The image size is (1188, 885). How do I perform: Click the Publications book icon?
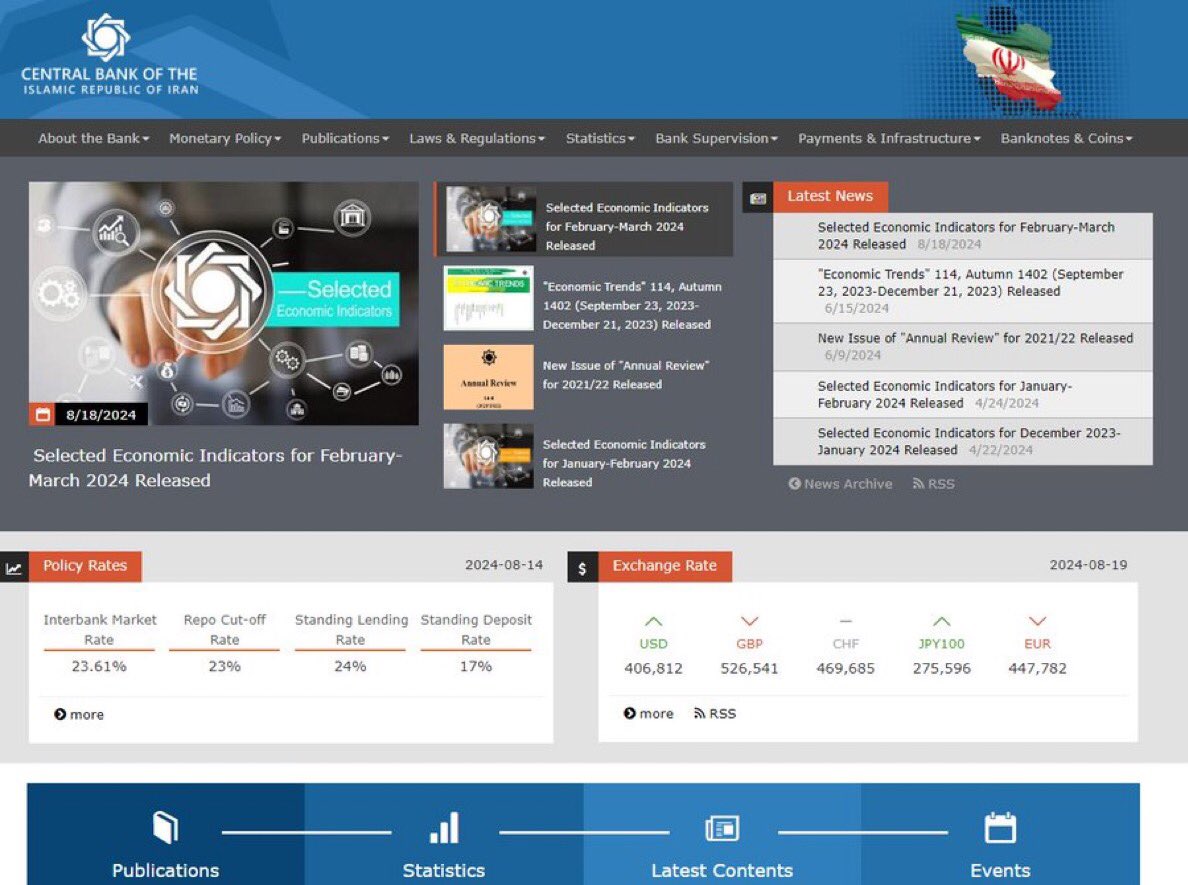[165, 827]
